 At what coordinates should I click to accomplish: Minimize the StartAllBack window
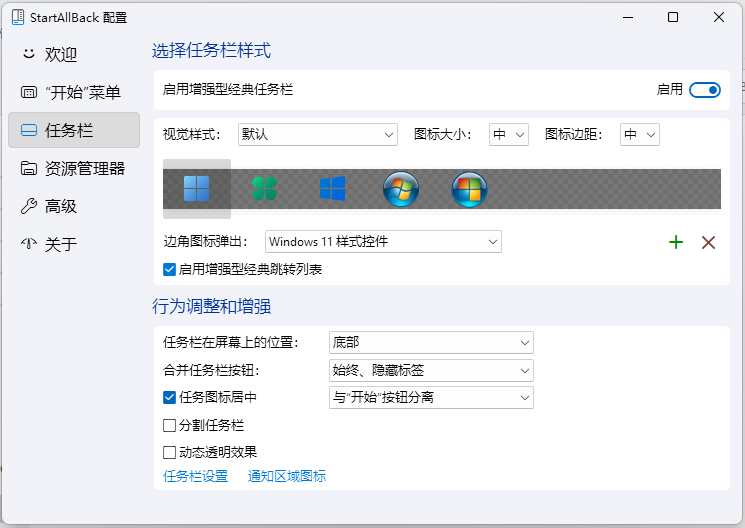click(x=628, y=18)
